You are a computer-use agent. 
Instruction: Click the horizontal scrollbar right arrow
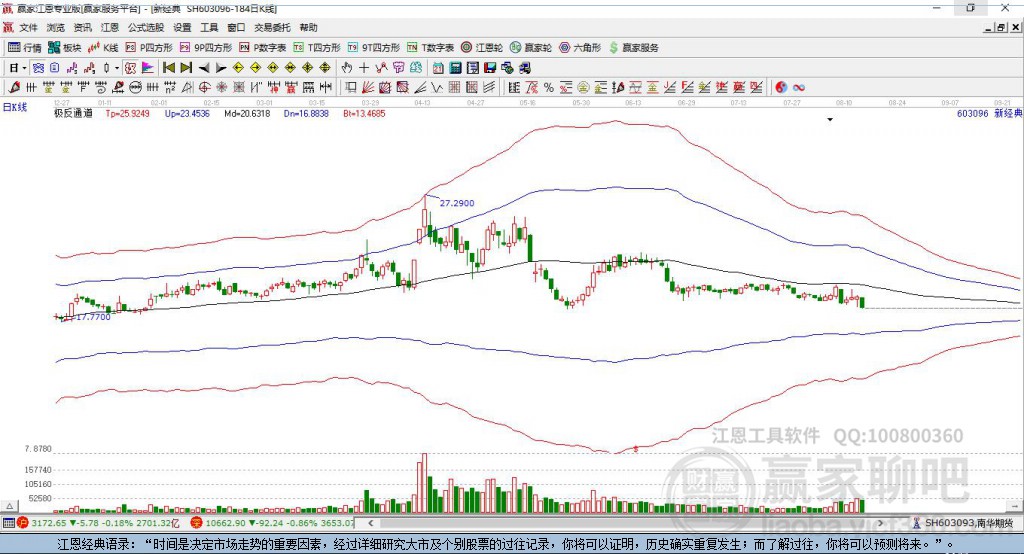click(x=880, y=523)
